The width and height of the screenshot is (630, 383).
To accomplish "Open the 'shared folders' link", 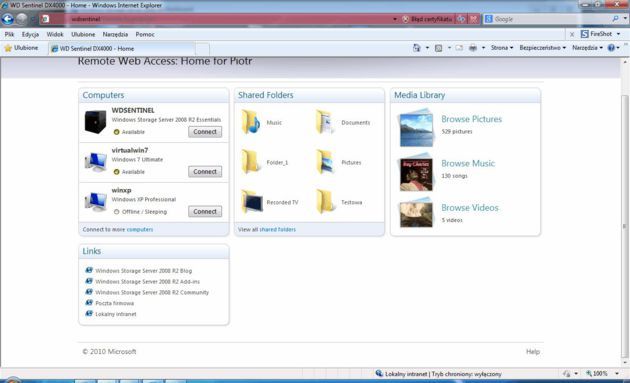I will coord(277,229).
